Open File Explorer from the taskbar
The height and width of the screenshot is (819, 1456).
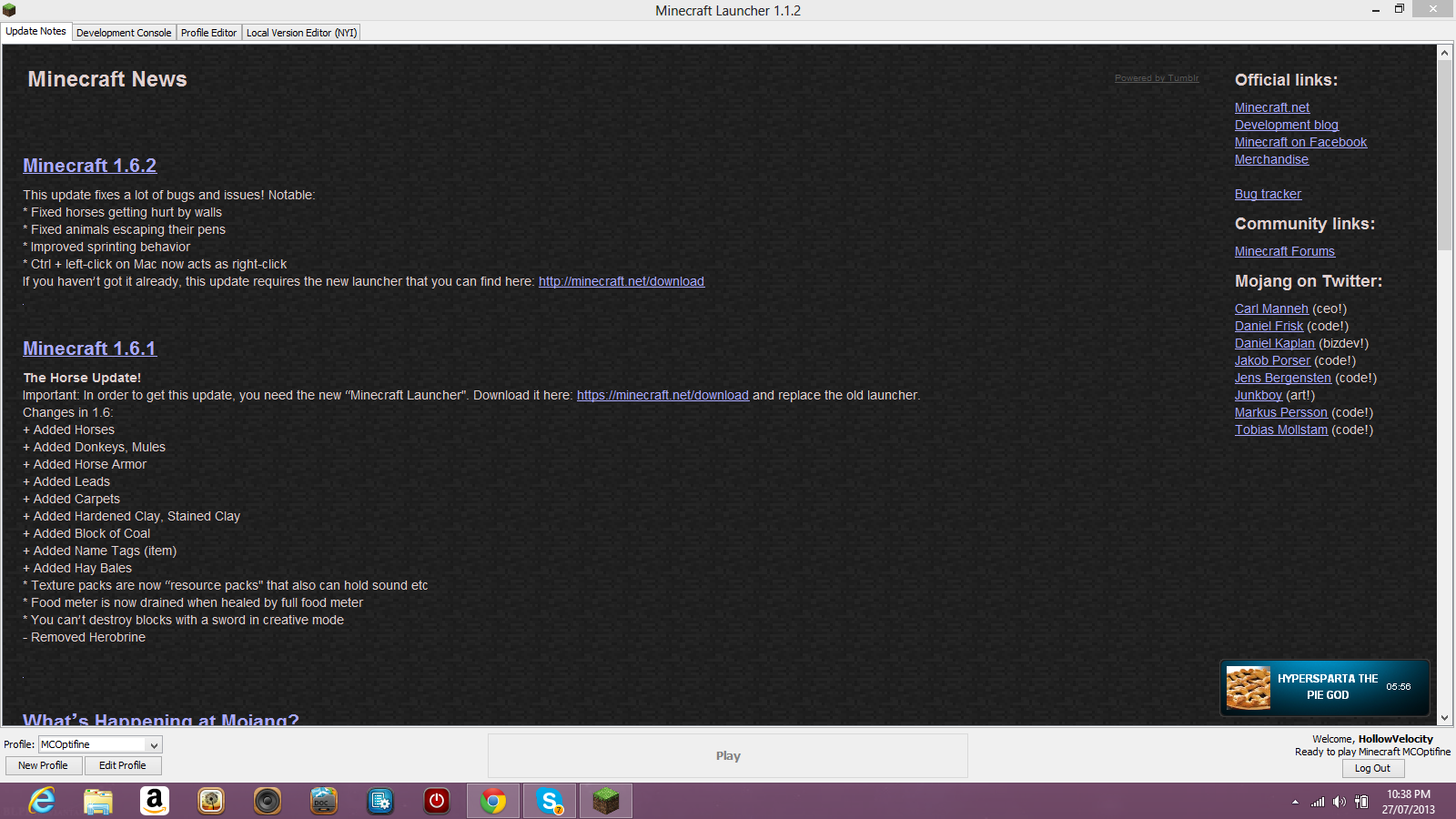98,801
